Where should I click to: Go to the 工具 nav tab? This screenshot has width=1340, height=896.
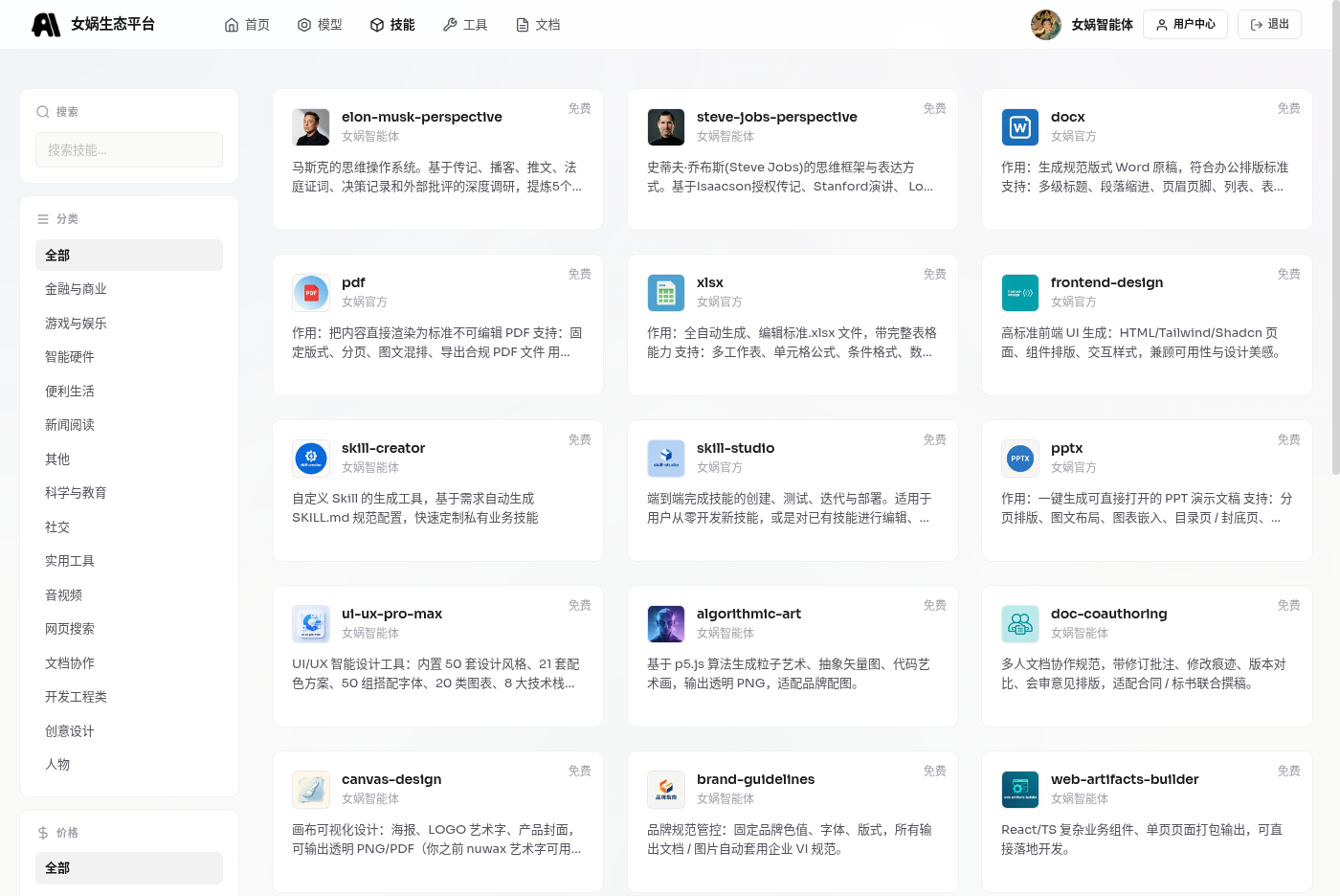465,25
